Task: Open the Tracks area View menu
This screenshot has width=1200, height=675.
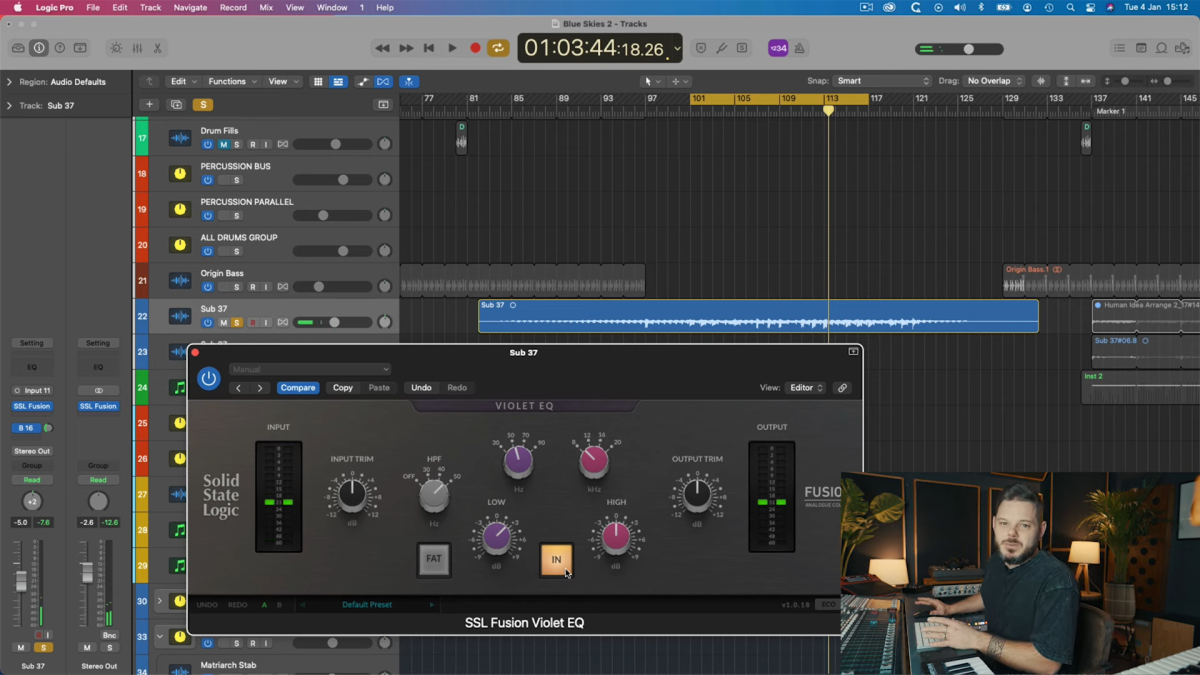Action: coord(281,81)
